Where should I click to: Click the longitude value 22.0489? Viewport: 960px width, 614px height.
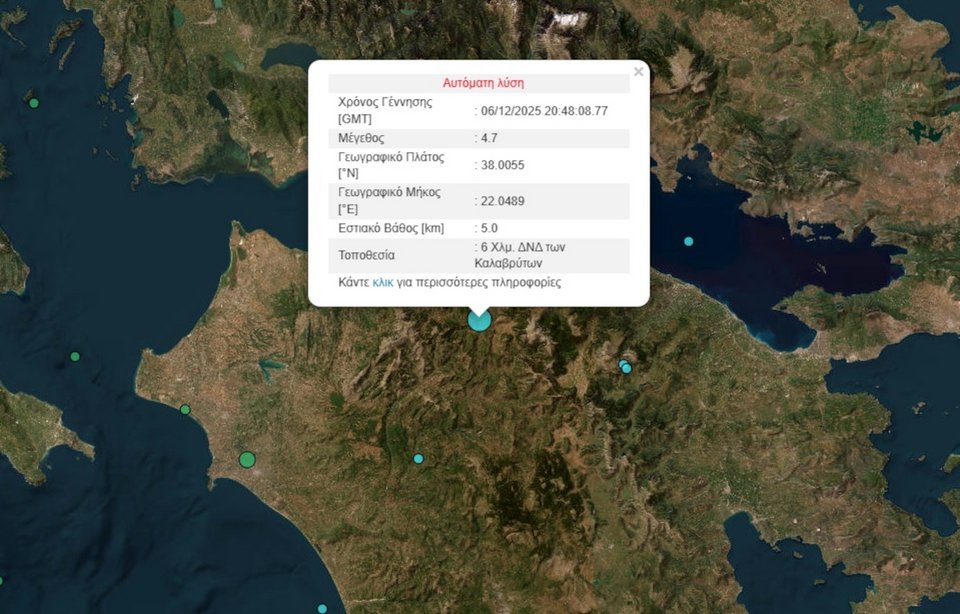pos(502,201)
